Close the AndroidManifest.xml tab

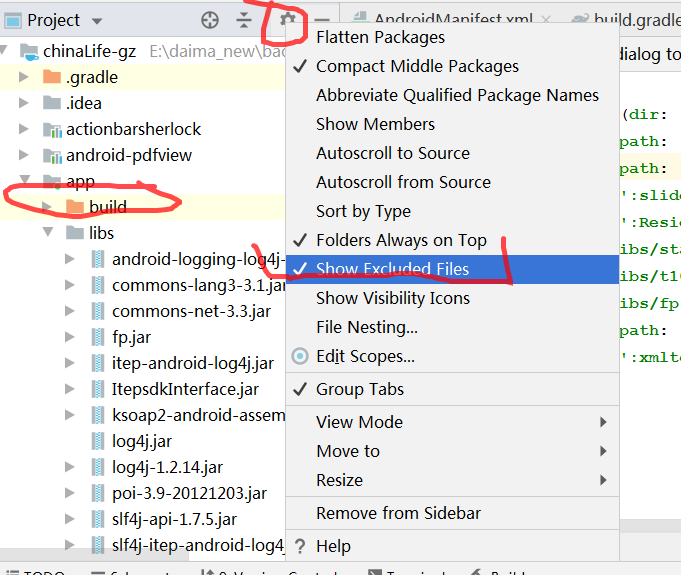click(x=546, y=19)
